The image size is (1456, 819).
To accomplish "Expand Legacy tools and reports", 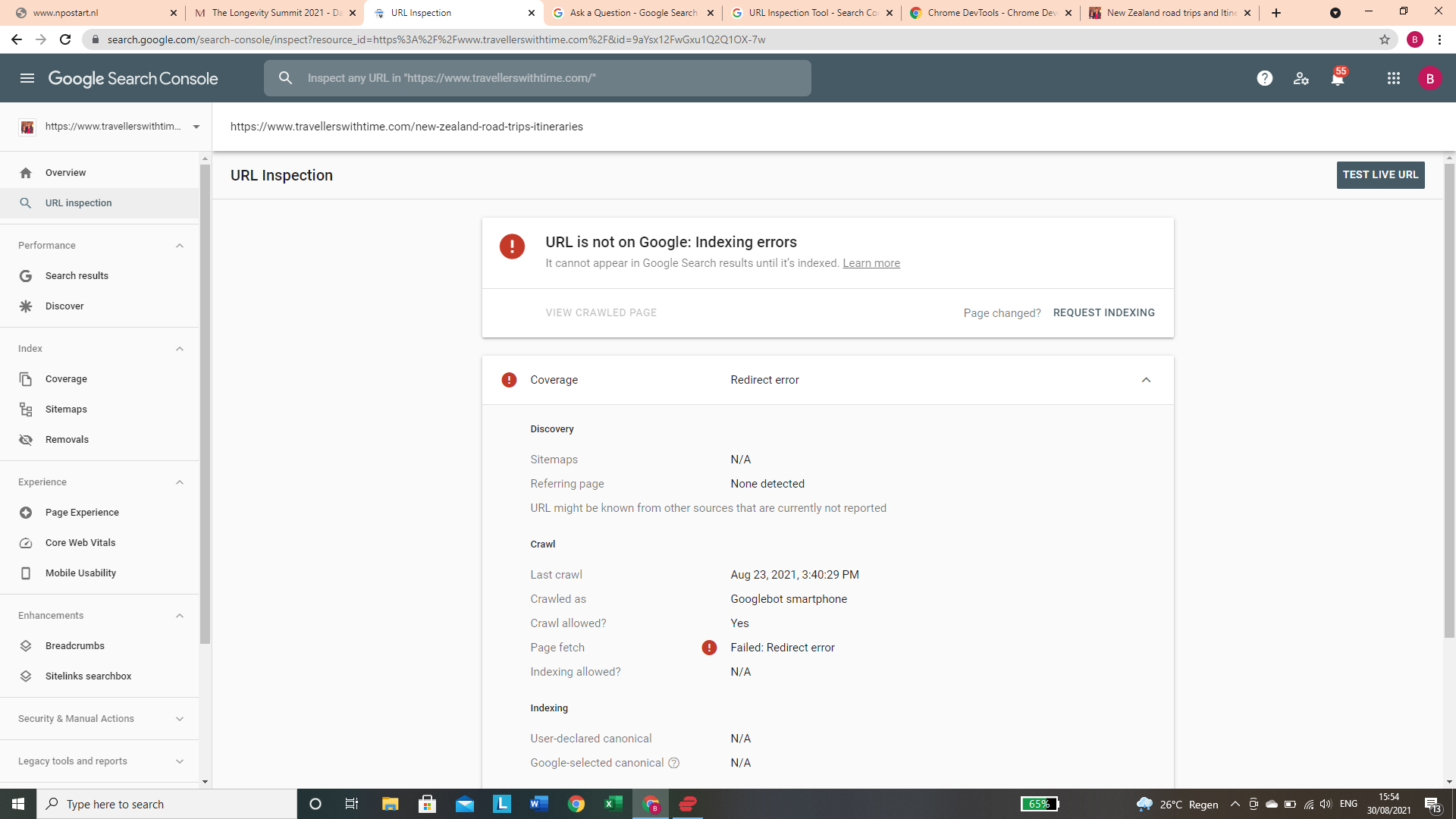I will [180, 761].
